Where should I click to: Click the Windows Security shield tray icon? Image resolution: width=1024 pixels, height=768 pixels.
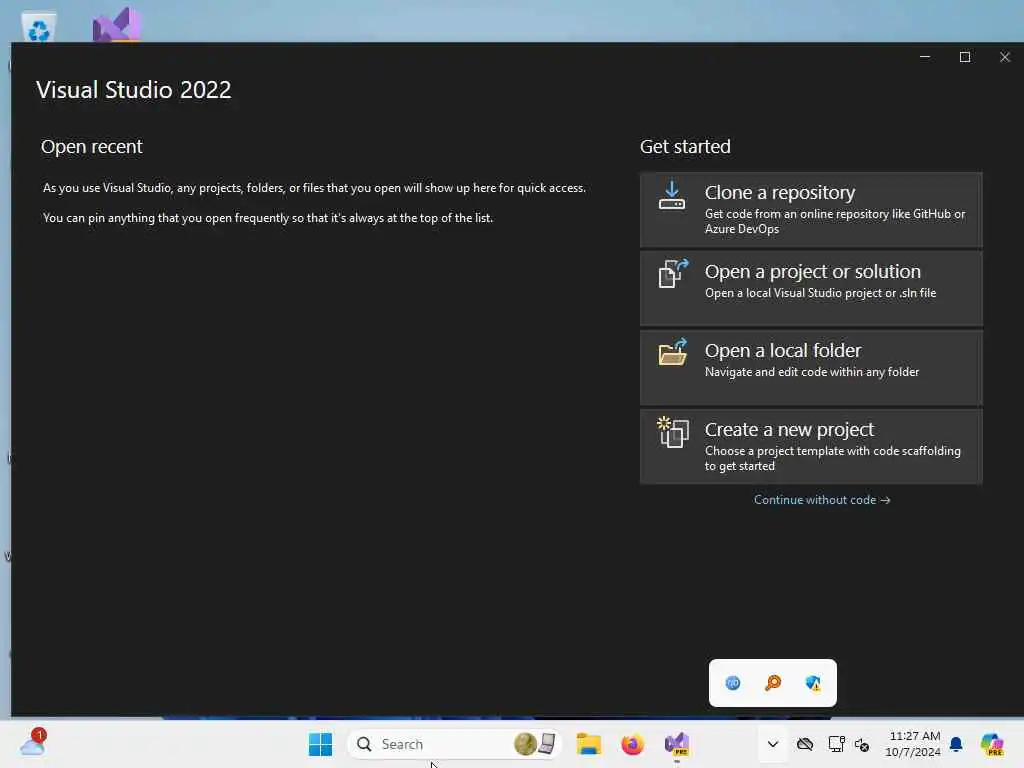click(x=813, y=683)
